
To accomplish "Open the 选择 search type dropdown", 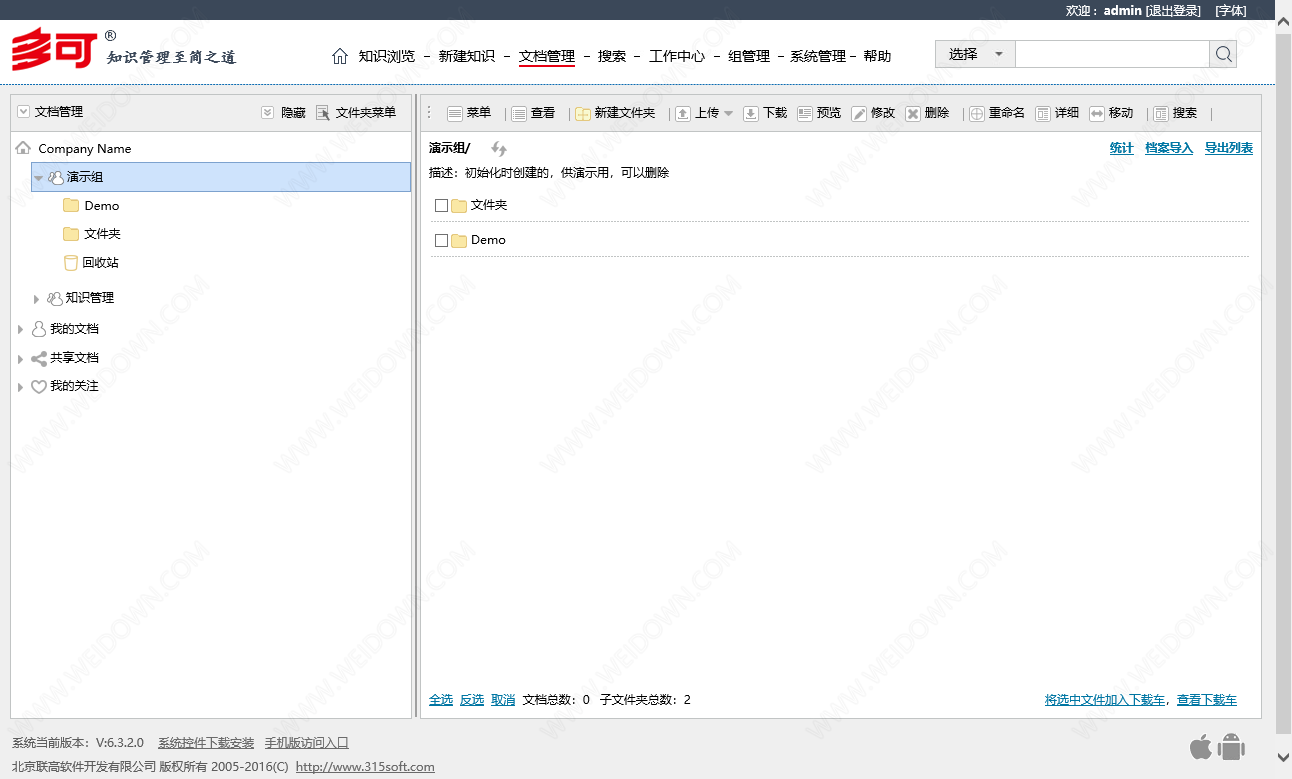I will tap(975, 54).
